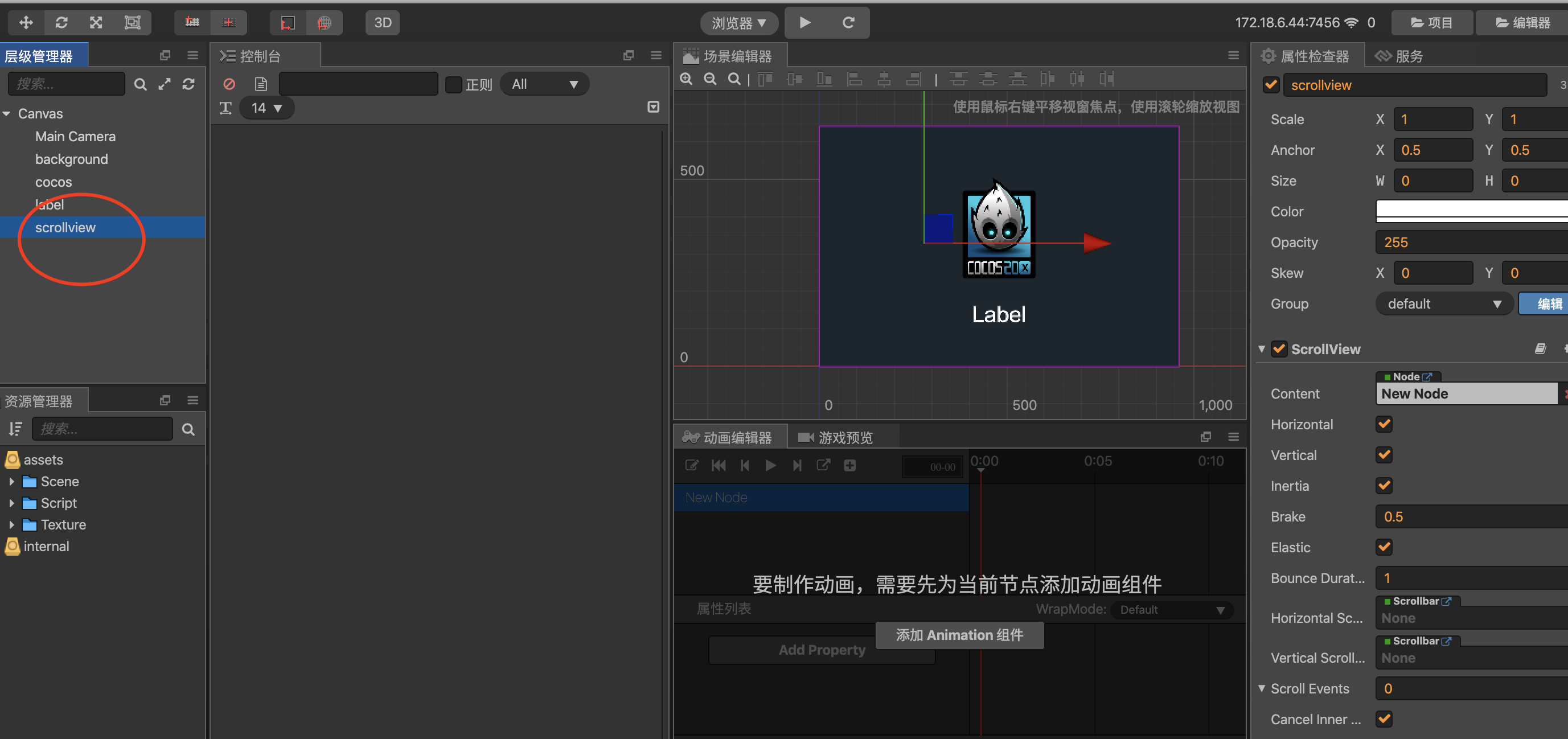Click the scene editor zoom in icon
The height and width of the screenshot is (739, 1568).
tap(686, 79)
